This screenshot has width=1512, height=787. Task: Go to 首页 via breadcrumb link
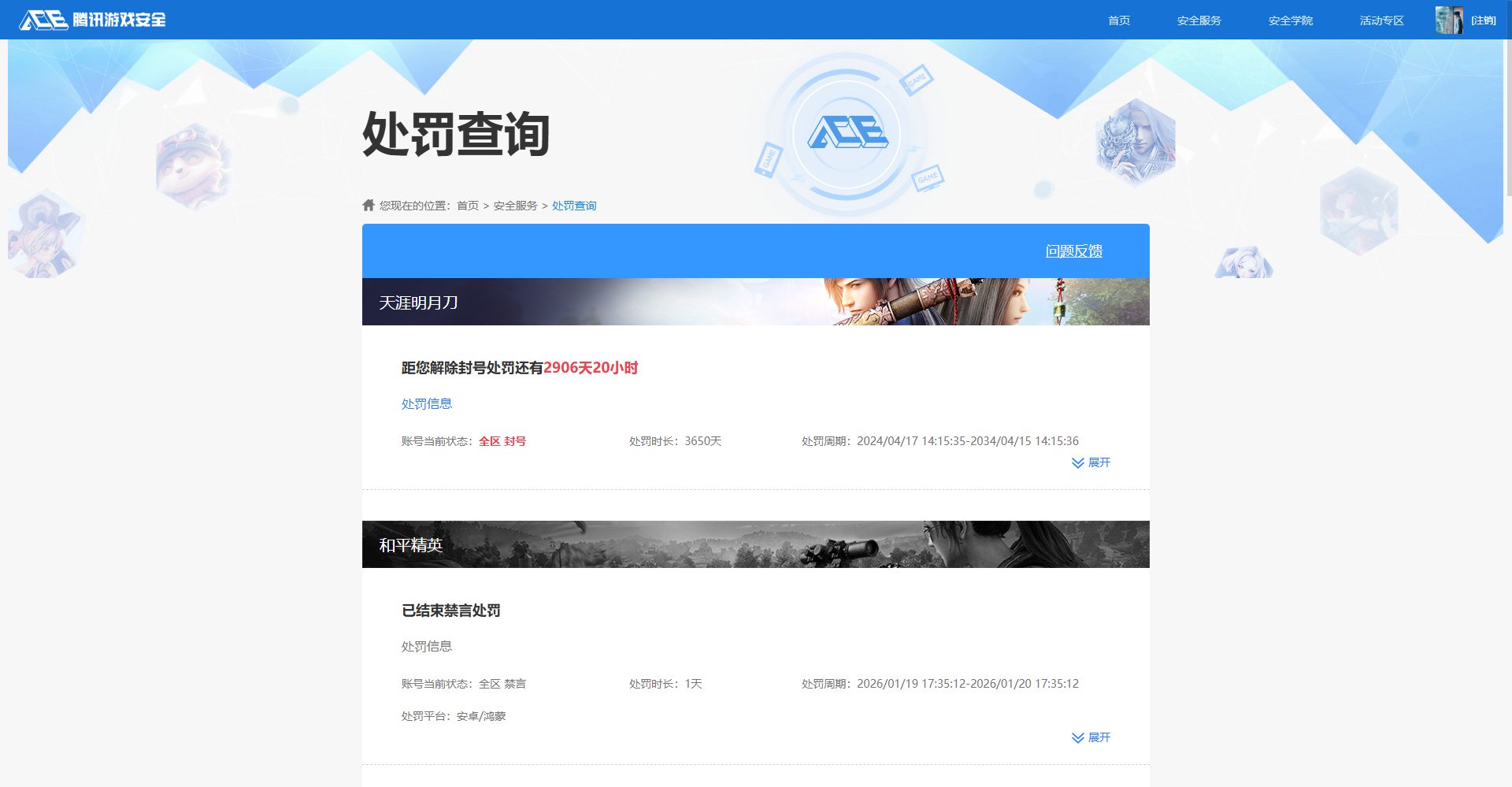468,206
